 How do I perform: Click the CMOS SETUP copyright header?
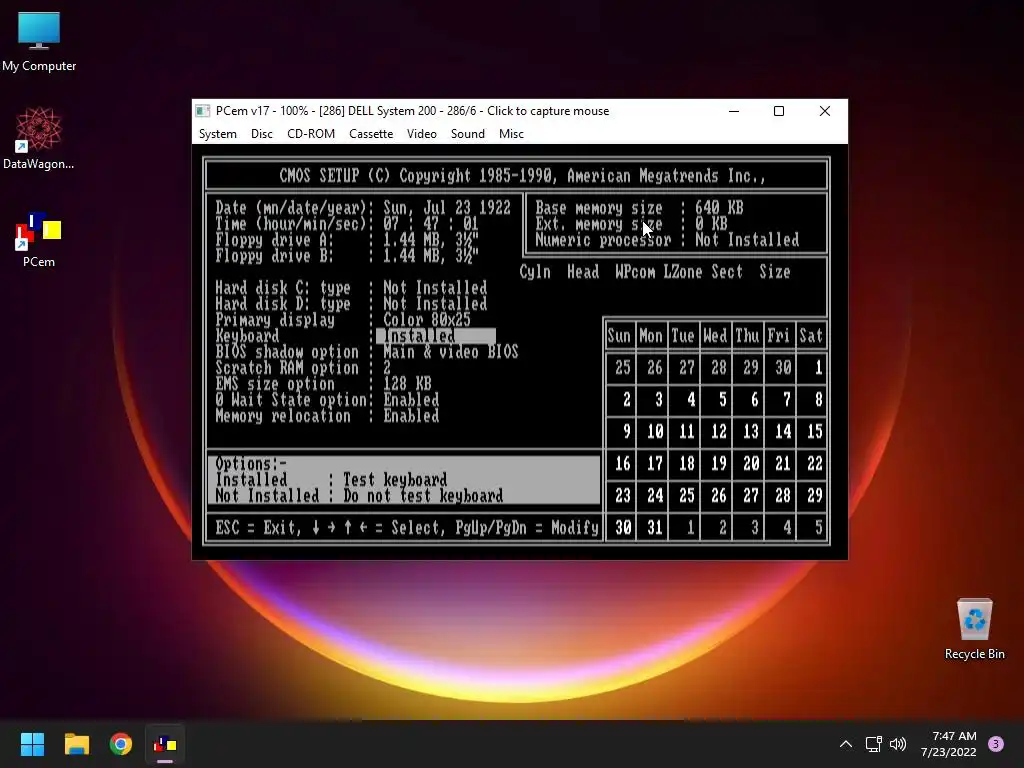[x=522, y=176]
